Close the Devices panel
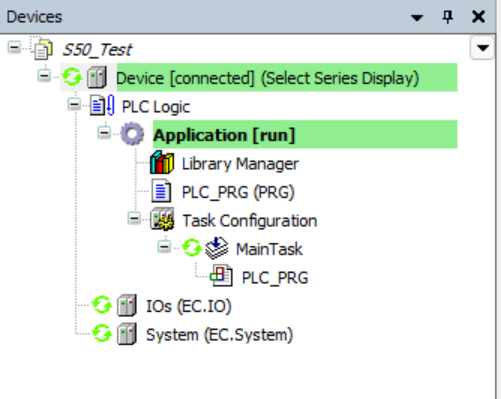Viewport: 501px width, 399px height. coord(479,16)
